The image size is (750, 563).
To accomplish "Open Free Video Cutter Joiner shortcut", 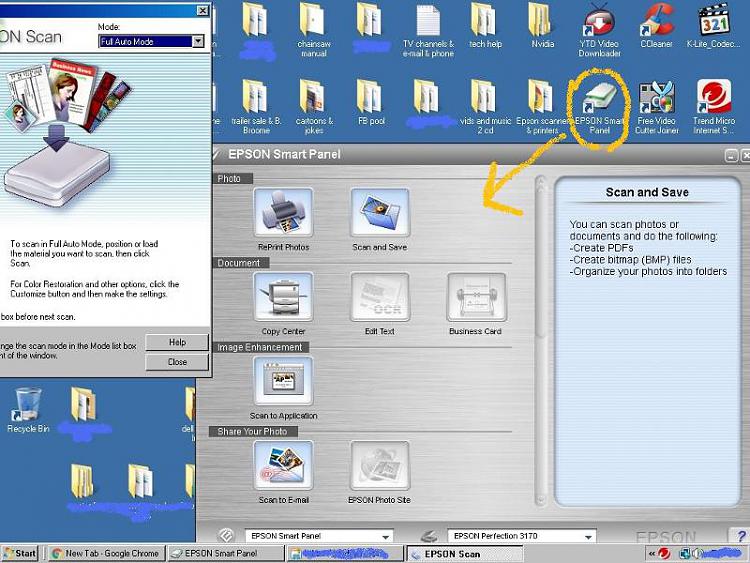I will (657, 108).
